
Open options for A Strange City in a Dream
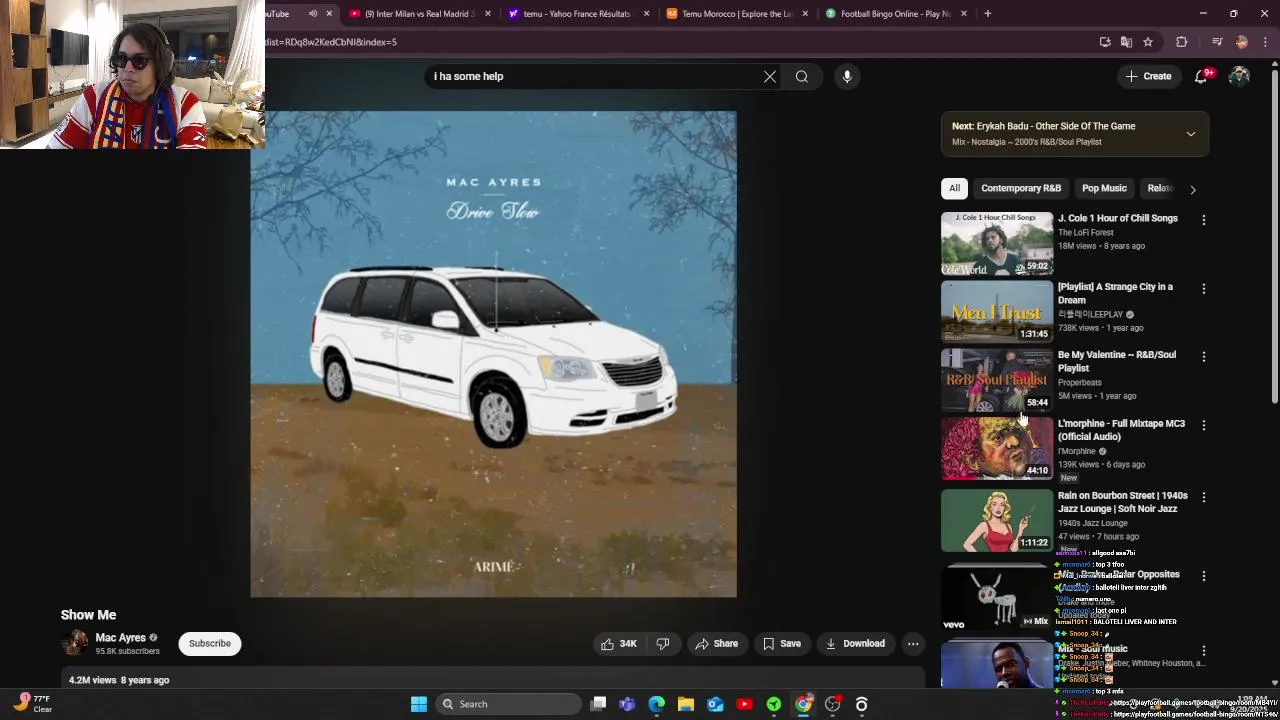(x=1204, y=289)
